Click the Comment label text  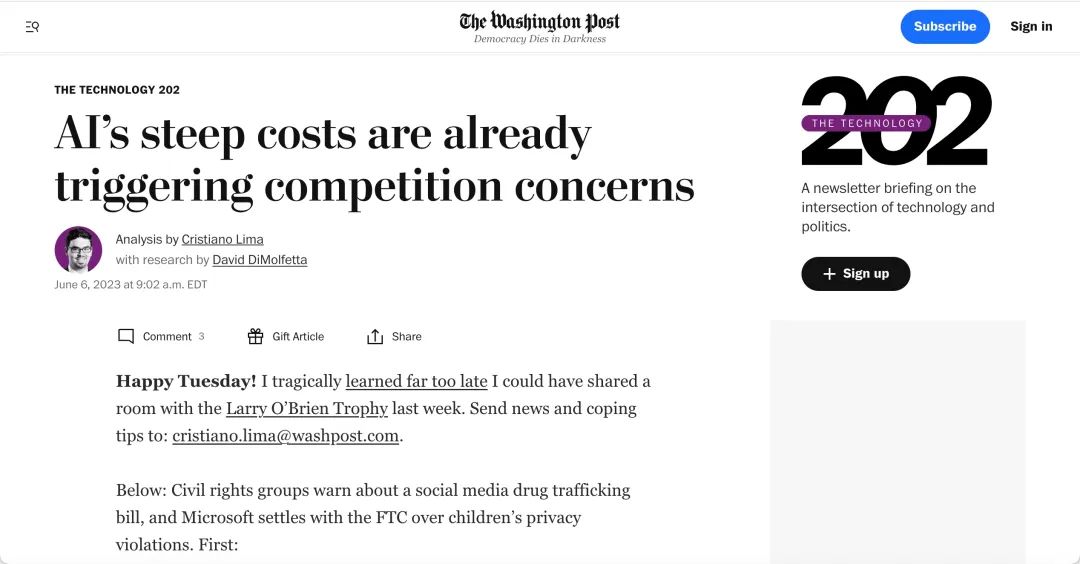[167, 336]
